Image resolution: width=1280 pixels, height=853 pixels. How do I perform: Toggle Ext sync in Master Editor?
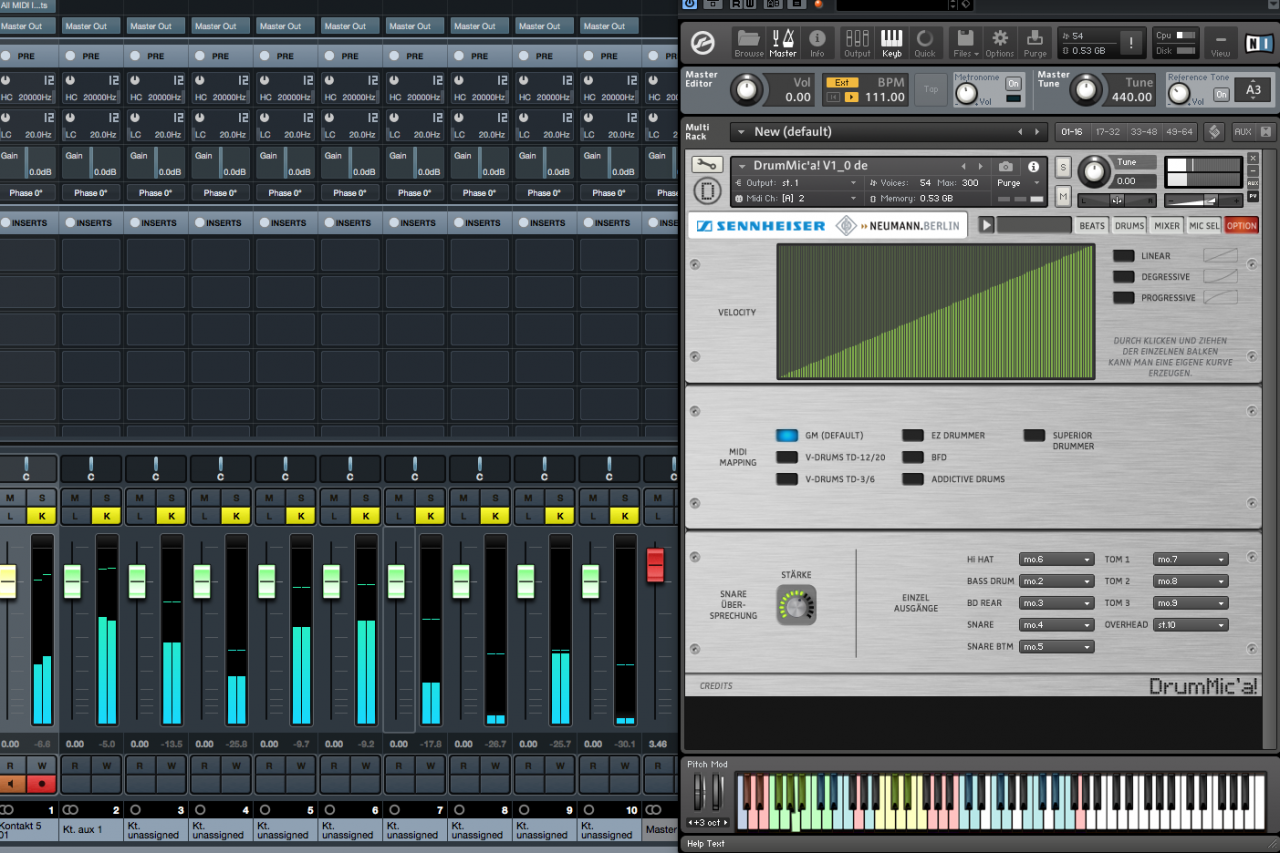842,83
